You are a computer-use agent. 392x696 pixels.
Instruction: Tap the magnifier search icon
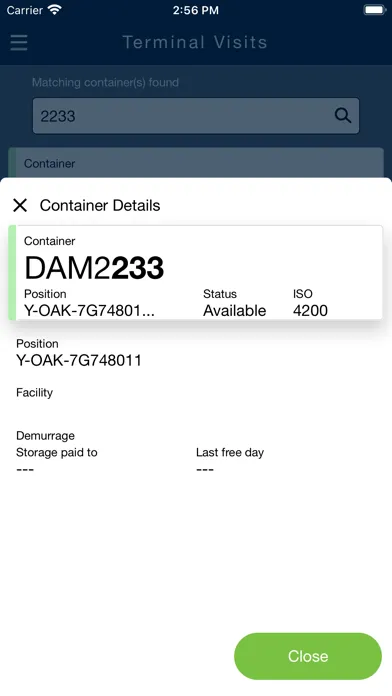click(343, 116)
